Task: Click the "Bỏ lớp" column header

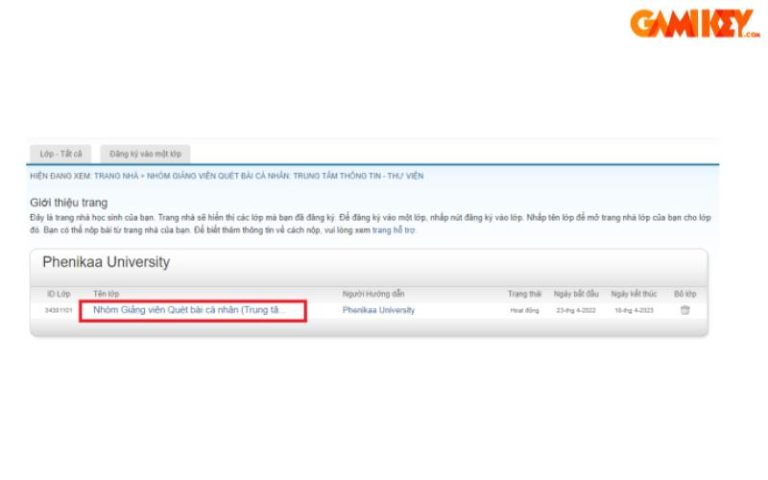Action: pyautogui.click(x=685, y=294)
